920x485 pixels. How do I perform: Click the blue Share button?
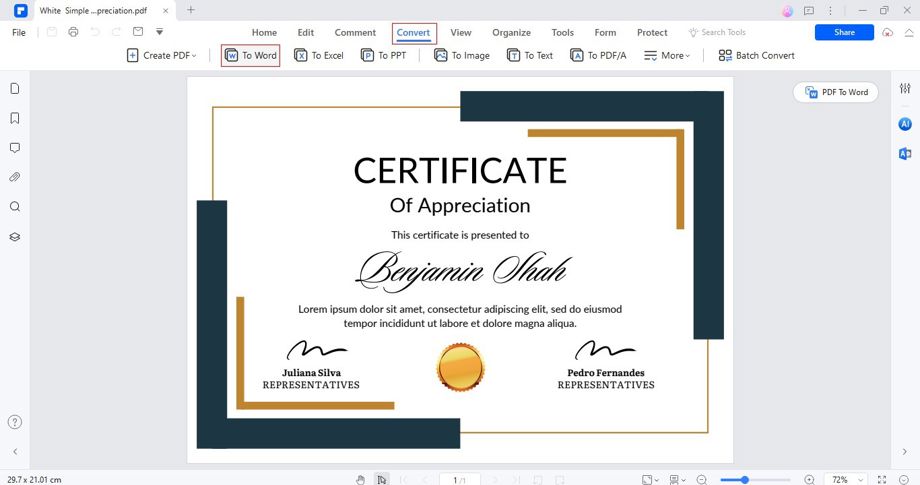pos(844,32)
